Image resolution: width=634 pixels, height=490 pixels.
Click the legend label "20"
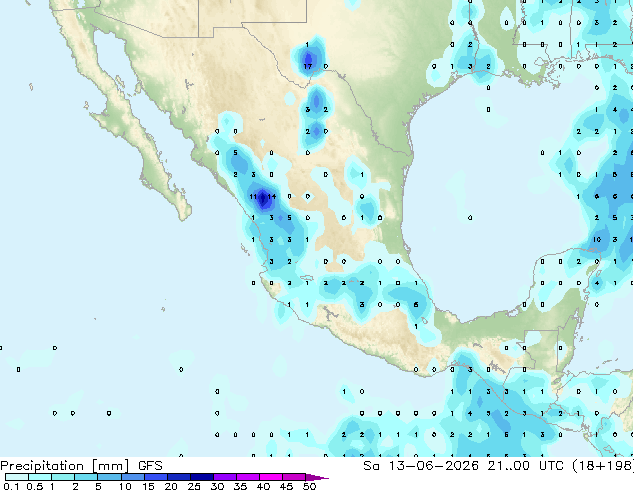coord(171,486)
